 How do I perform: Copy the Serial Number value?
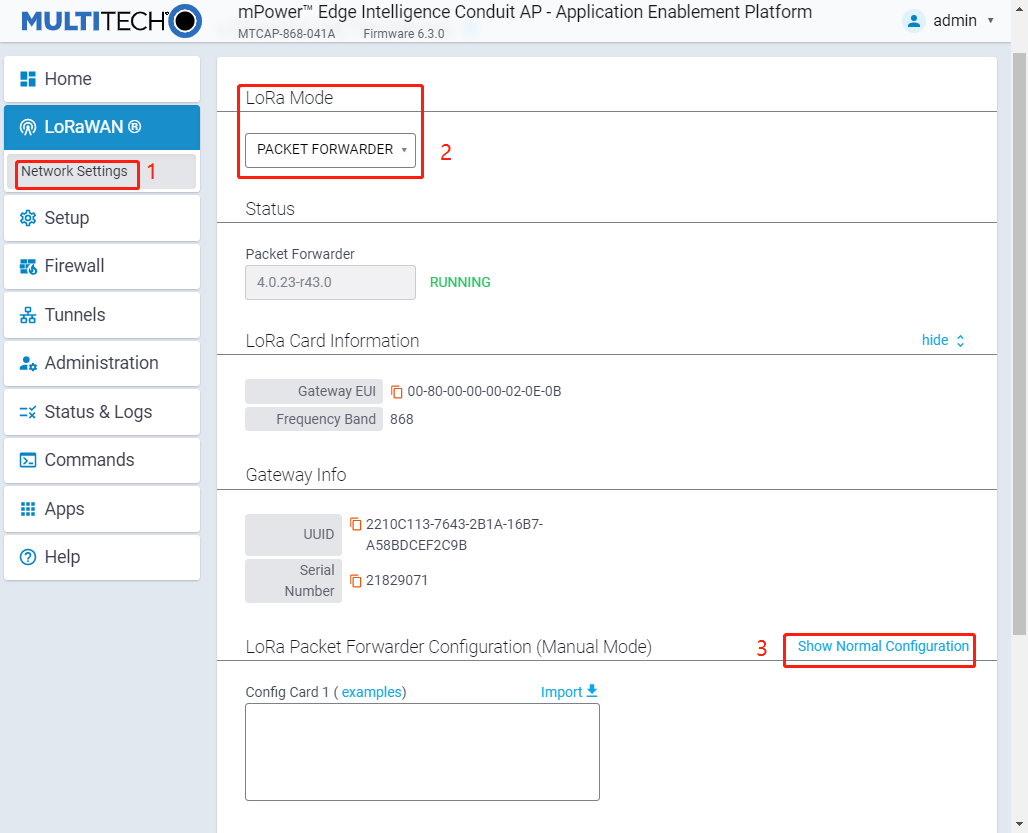pos(355,581)
